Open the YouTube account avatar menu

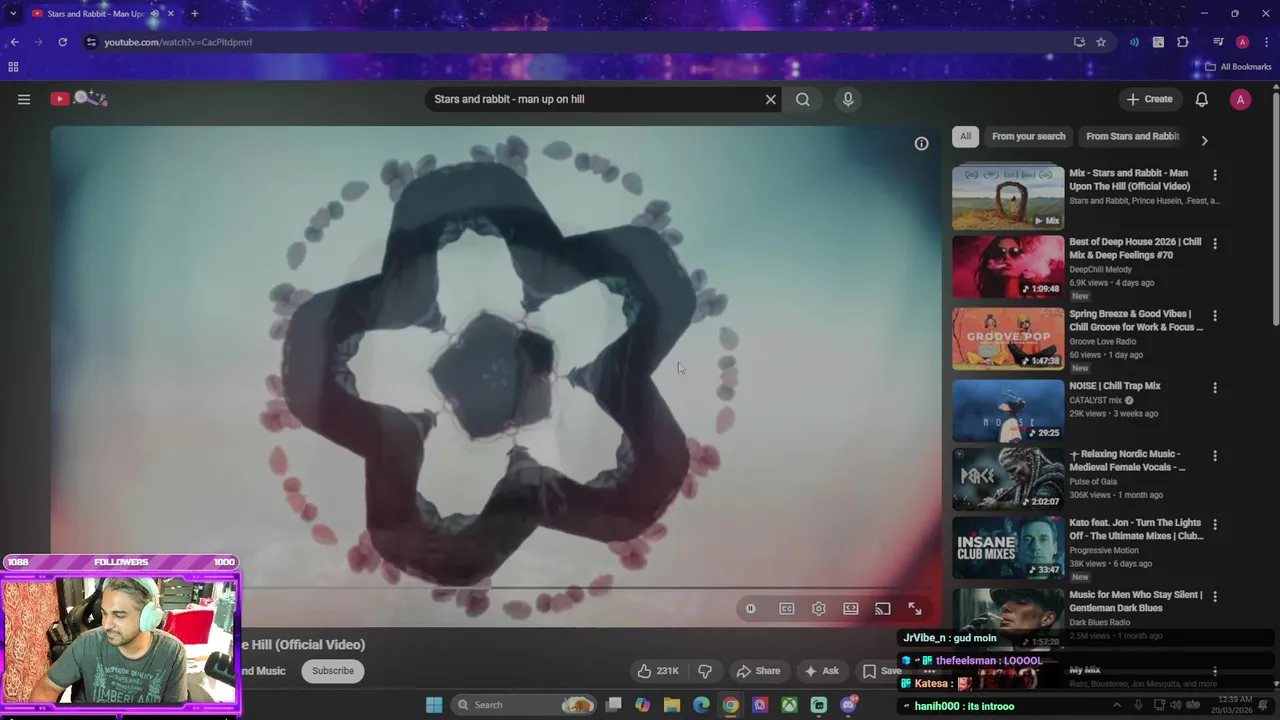(1240, 99)
